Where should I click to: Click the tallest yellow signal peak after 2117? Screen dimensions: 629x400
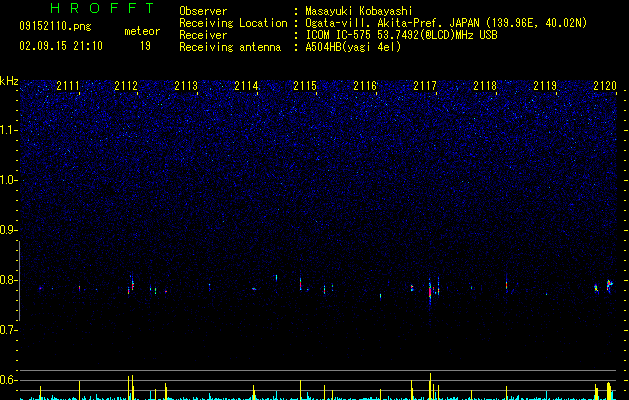(430, 386)
